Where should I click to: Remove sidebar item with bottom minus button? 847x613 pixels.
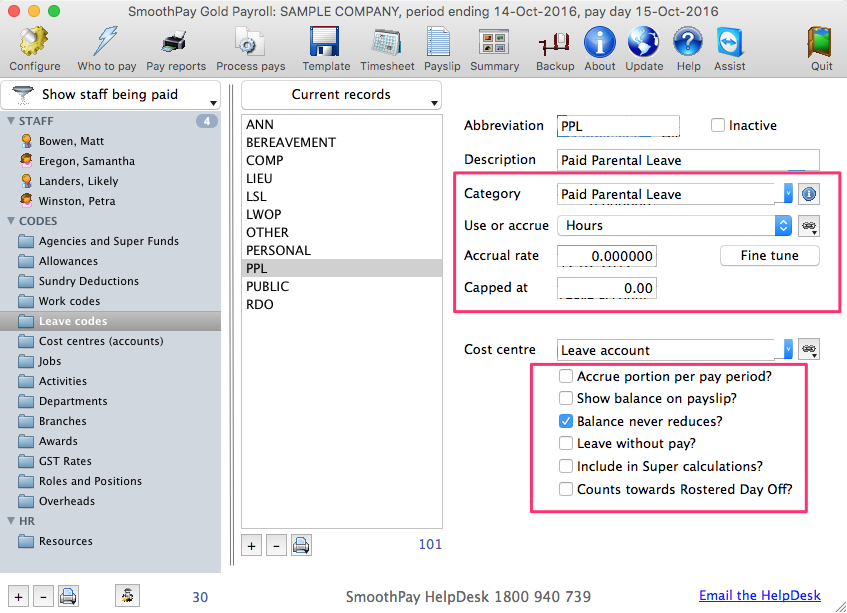43,597
